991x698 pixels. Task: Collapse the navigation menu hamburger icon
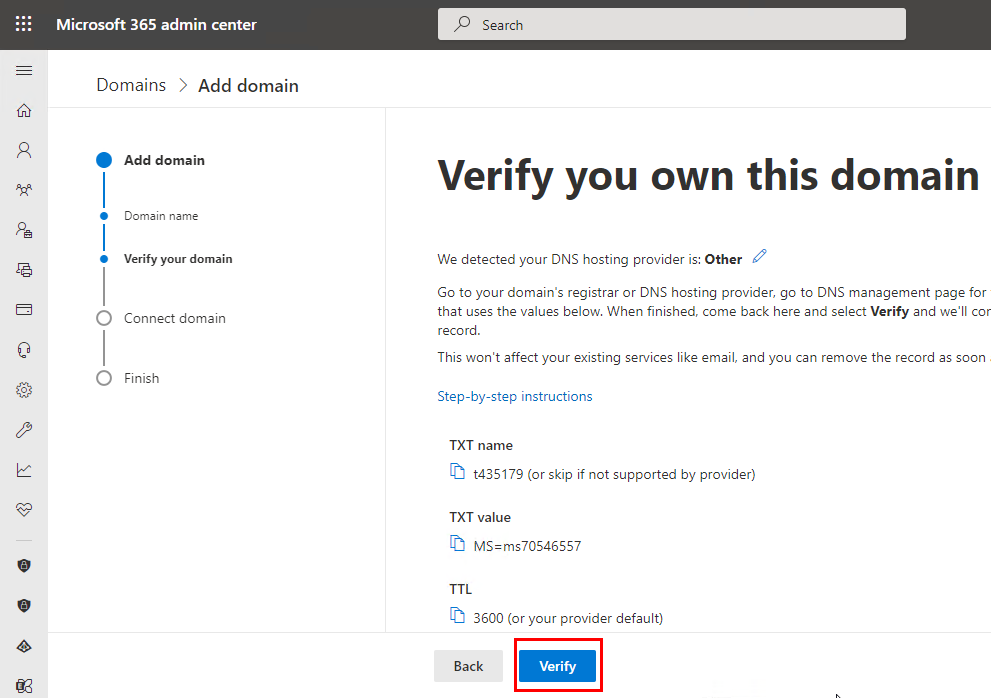pyautogui.click(x=24, y=70)
